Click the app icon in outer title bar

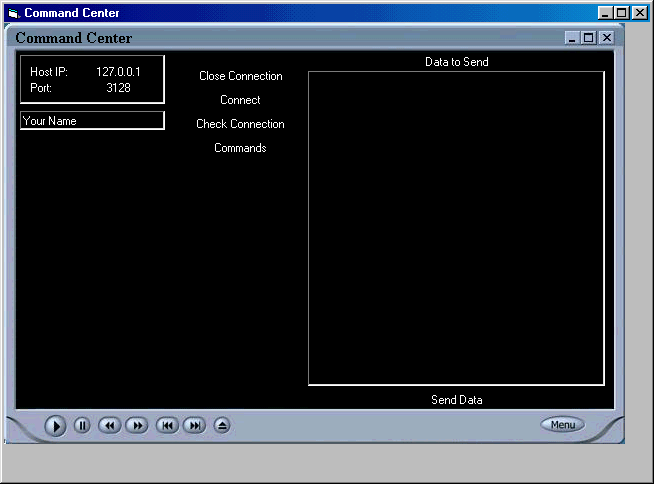coord(13,13)
